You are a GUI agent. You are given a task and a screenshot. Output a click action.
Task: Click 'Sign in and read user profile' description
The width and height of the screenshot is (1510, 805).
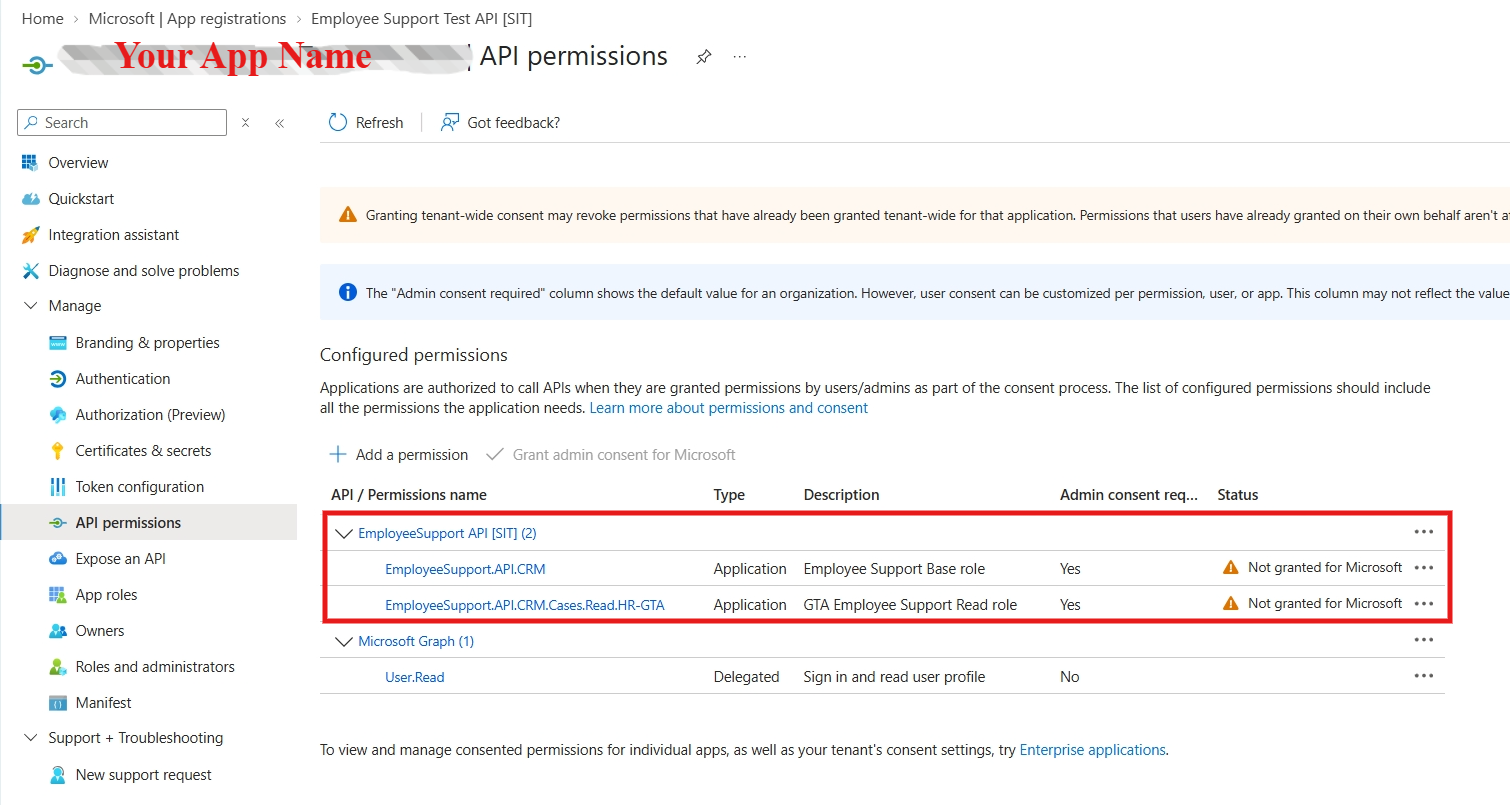(894, 677)
